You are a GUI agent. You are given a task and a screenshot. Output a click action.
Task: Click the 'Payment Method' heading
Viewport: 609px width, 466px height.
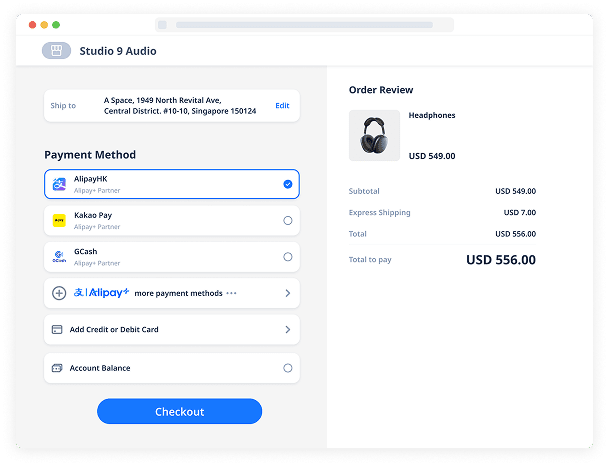[90, 155]
